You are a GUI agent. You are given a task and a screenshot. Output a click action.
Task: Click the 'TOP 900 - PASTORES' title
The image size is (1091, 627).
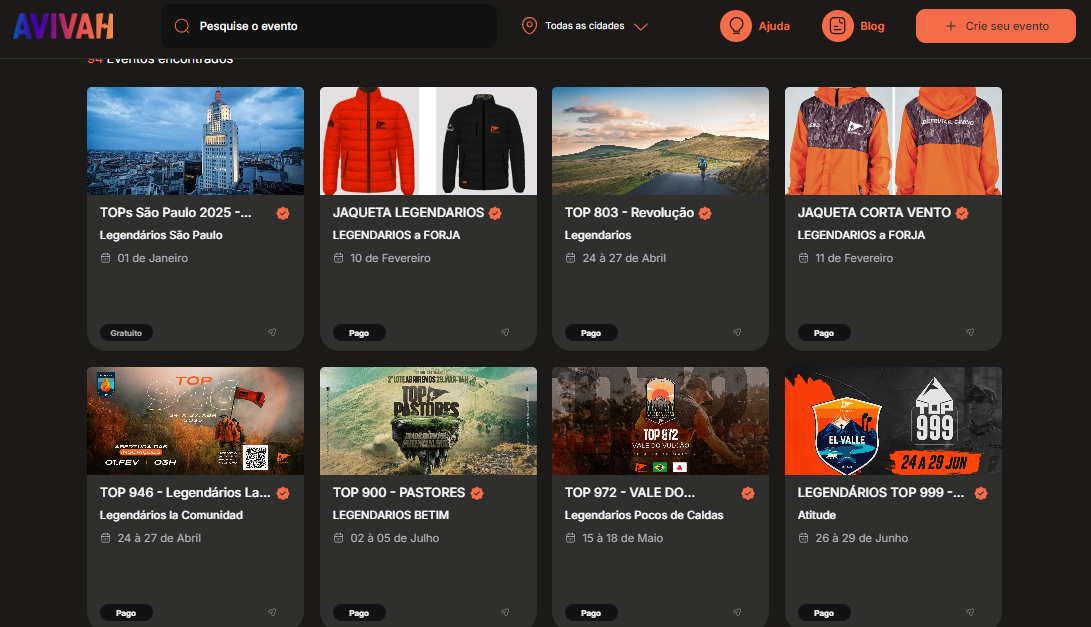pos(399,492)
